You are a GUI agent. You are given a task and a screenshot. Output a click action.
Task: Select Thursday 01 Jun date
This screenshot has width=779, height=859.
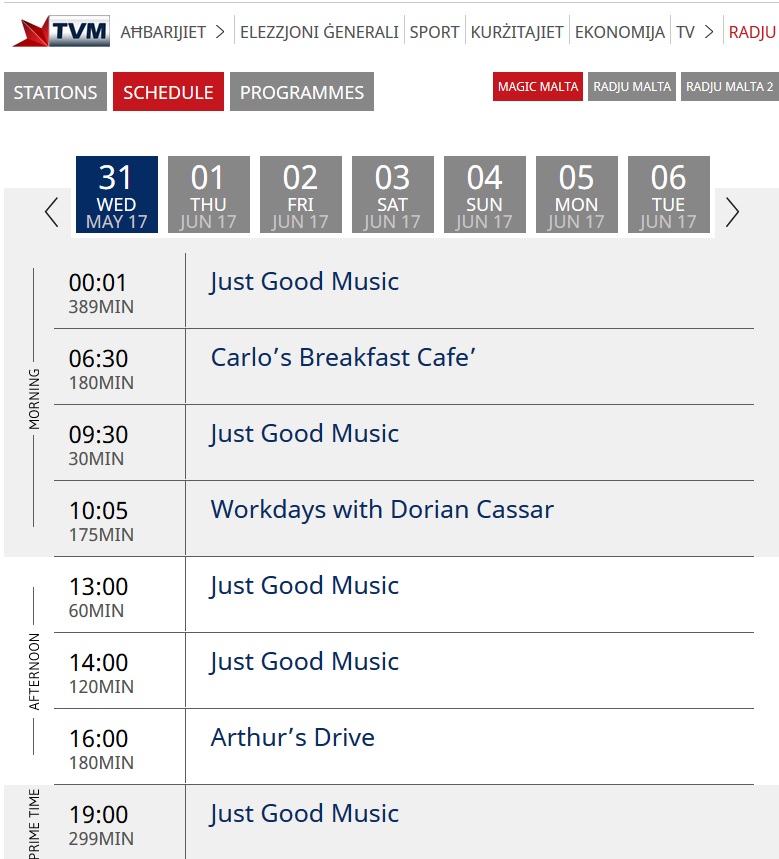click(x=209, y=194)
